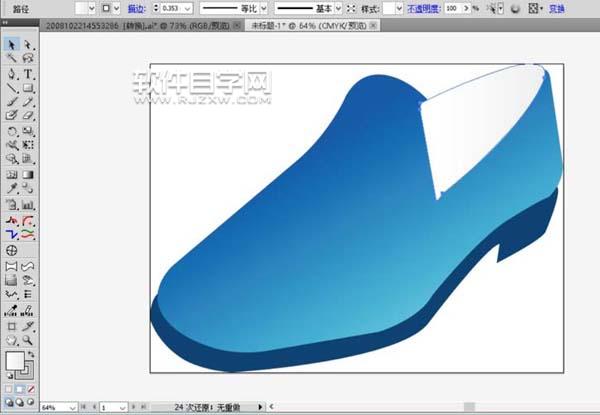Click the 不透明度 opacity link
The width and height of the screenshot is (600, 415).
click(424, 8)
